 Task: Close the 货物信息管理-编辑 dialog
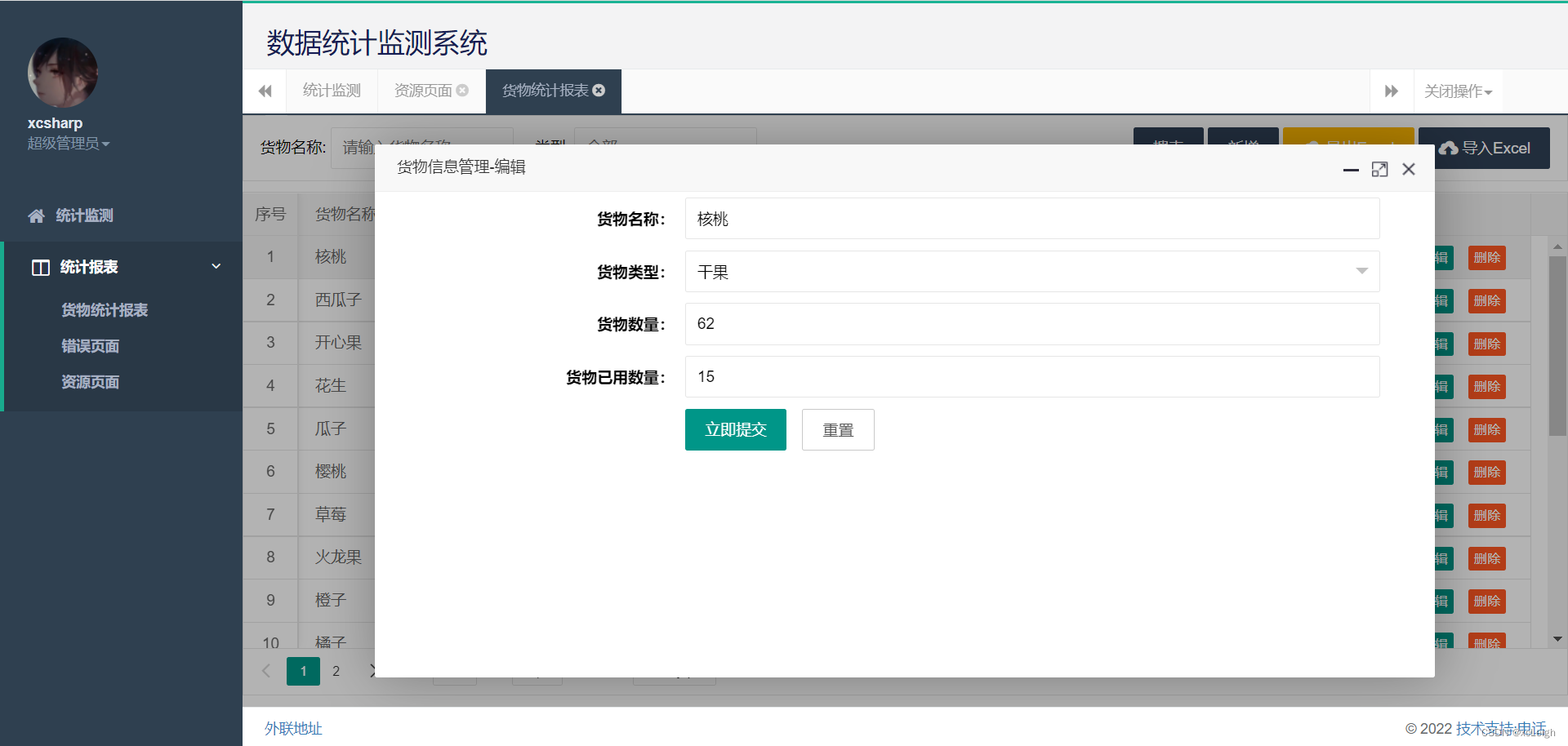[x=1409, y=169]
